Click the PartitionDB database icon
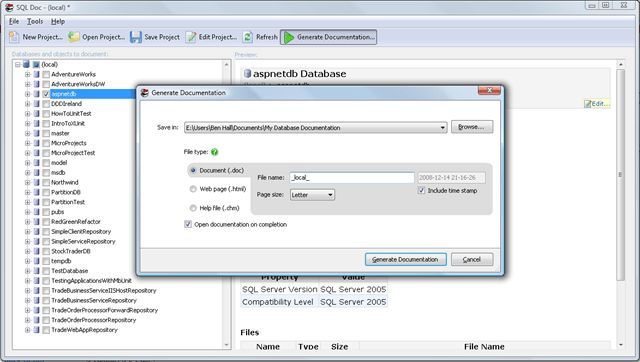The height and width of the screenshot is (362, 640). click(37, 192)
